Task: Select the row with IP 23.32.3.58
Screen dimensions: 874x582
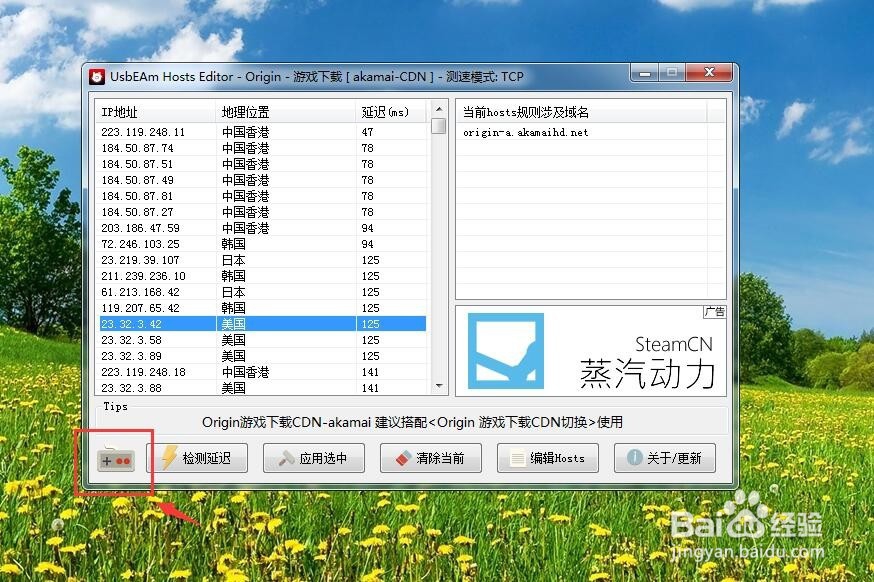Action: 263,340
